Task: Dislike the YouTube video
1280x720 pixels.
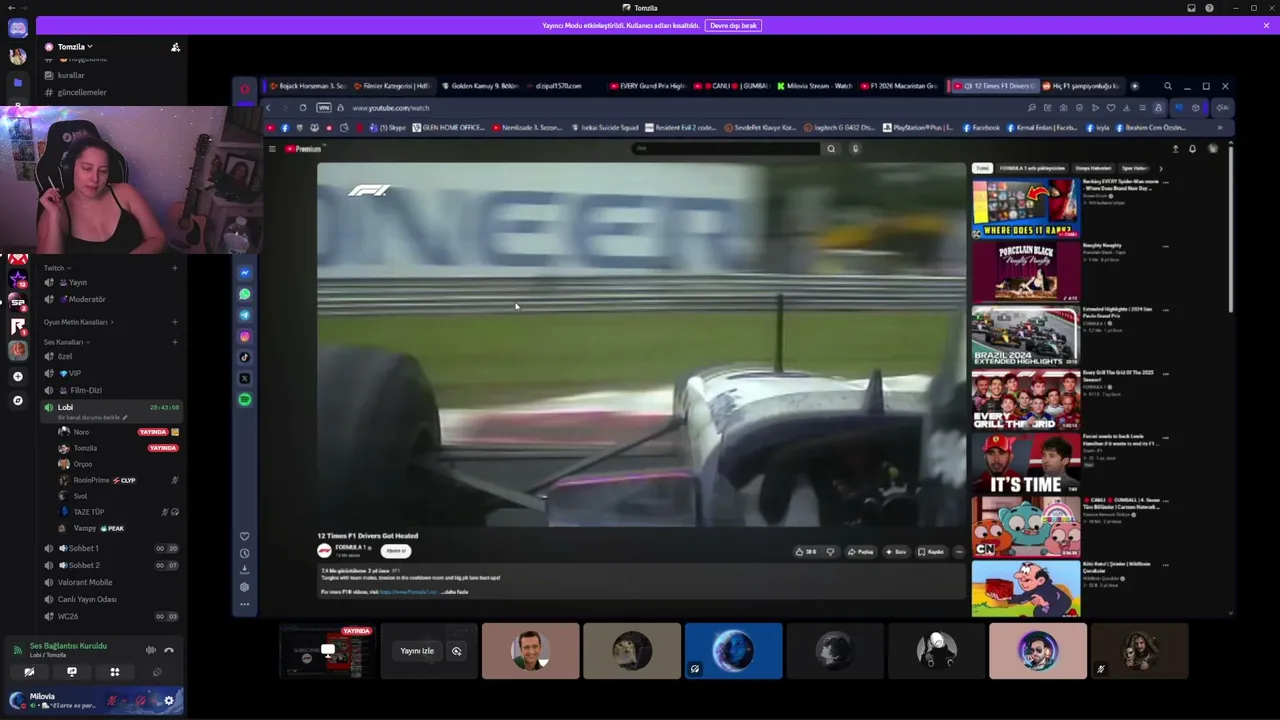Action: (x=830, y=552)
